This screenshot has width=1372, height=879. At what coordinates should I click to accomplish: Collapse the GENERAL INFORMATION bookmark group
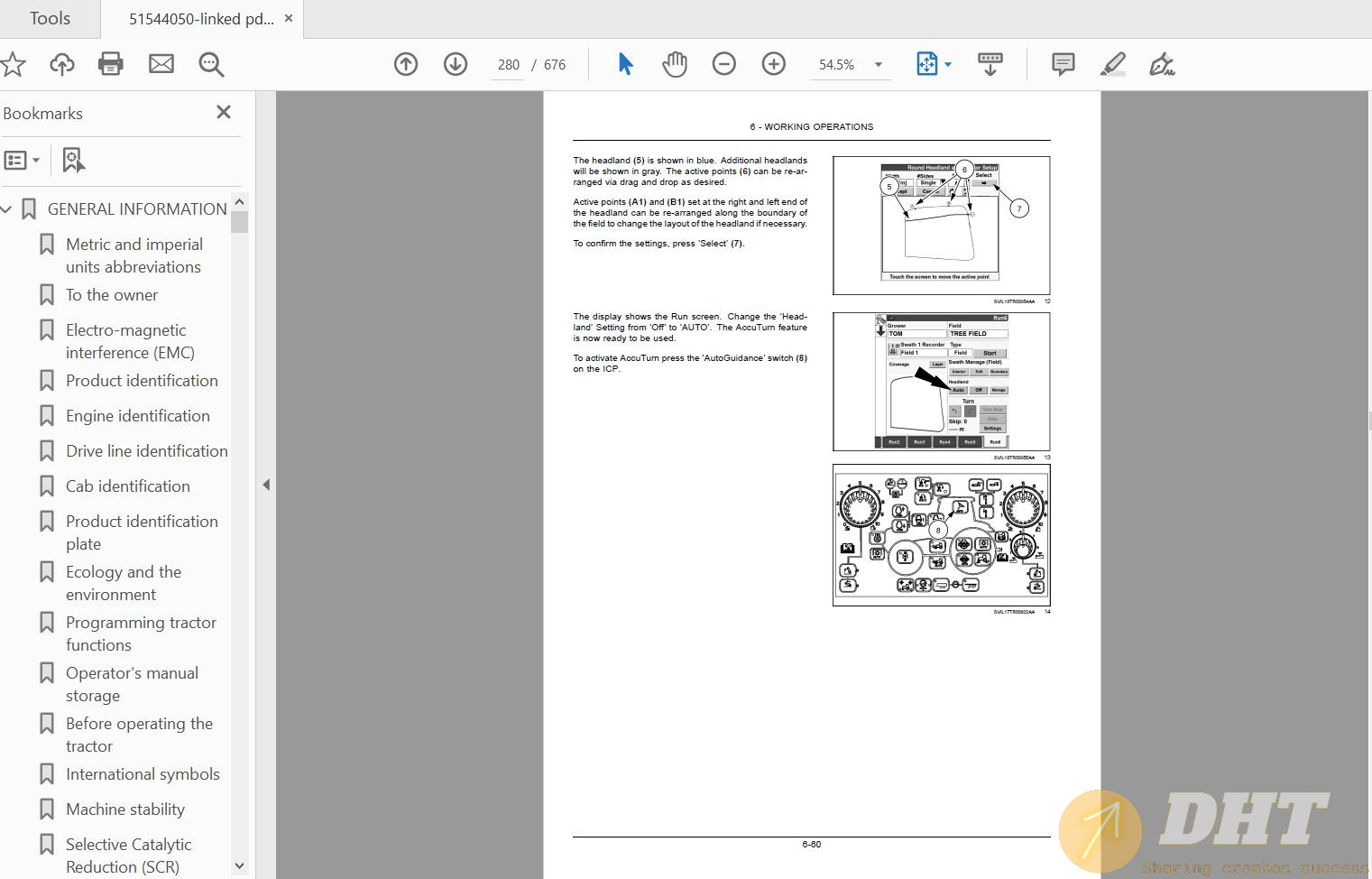[x=7, y=209]
